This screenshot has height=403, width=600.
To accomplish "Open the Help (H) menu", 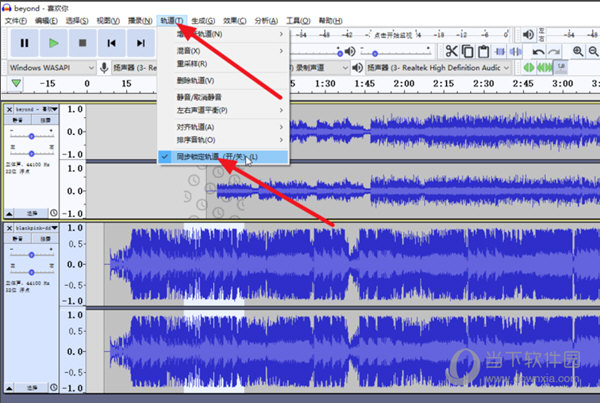I will (x=330, y=21).
